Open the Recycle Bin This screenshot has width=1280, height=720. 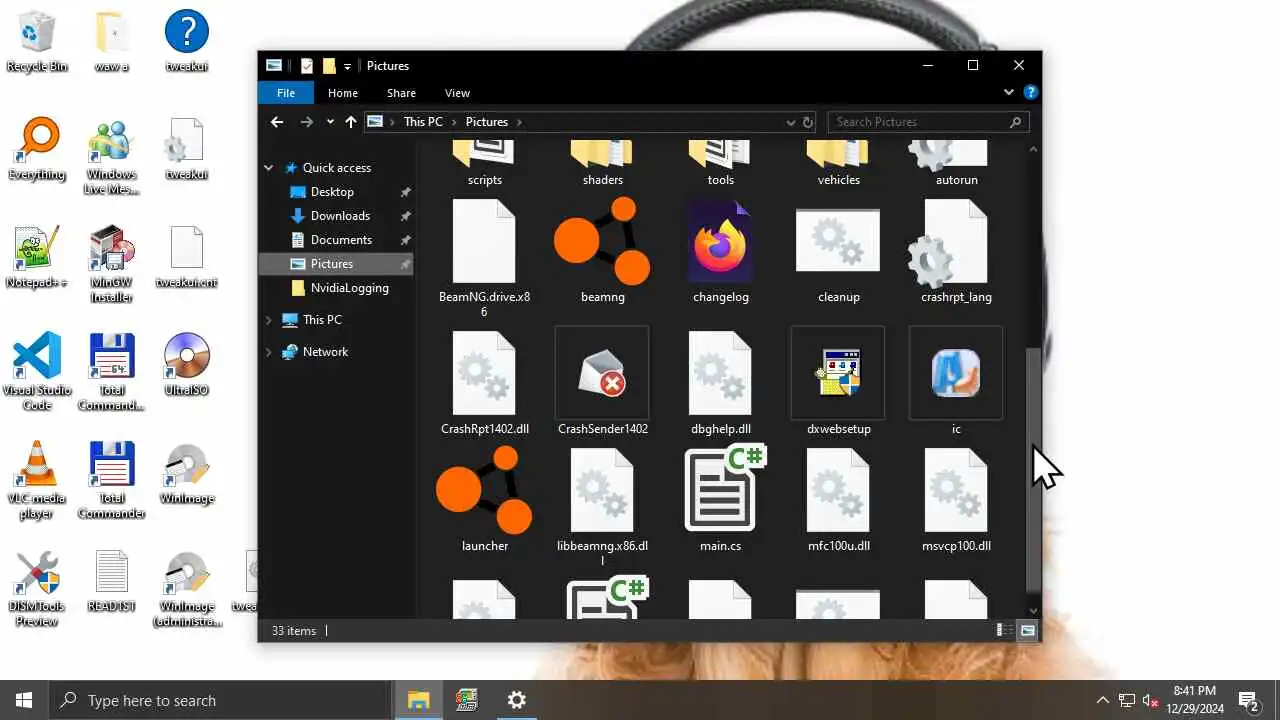pyautogui.click(x=37, y=40)
